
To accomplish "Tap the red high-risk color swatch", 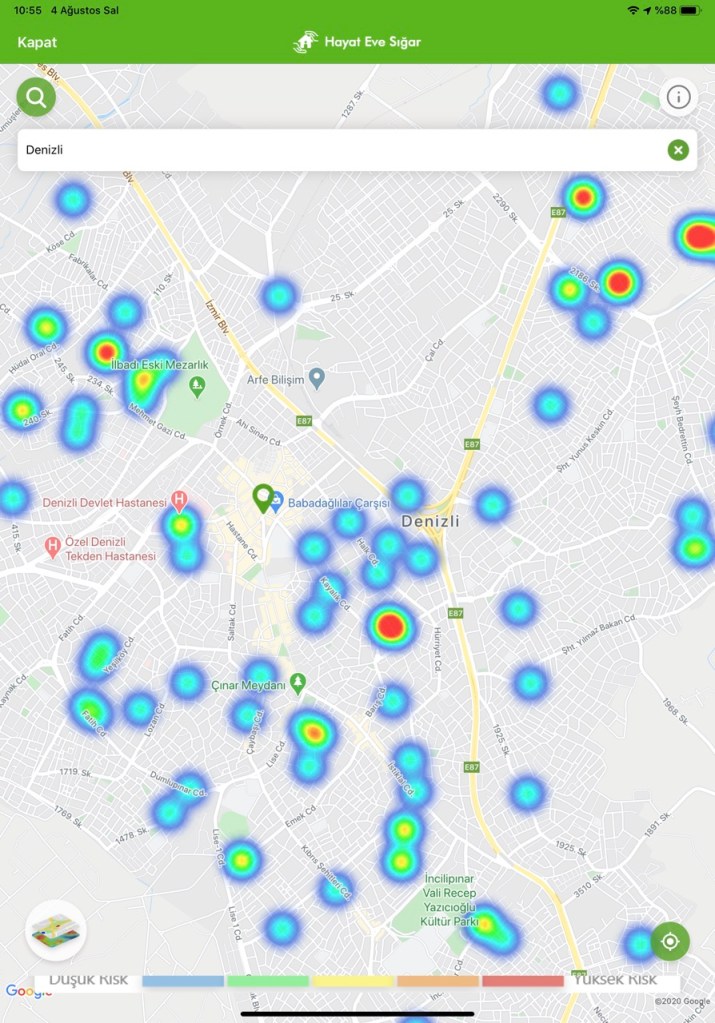I will click(x=522, y=981).
